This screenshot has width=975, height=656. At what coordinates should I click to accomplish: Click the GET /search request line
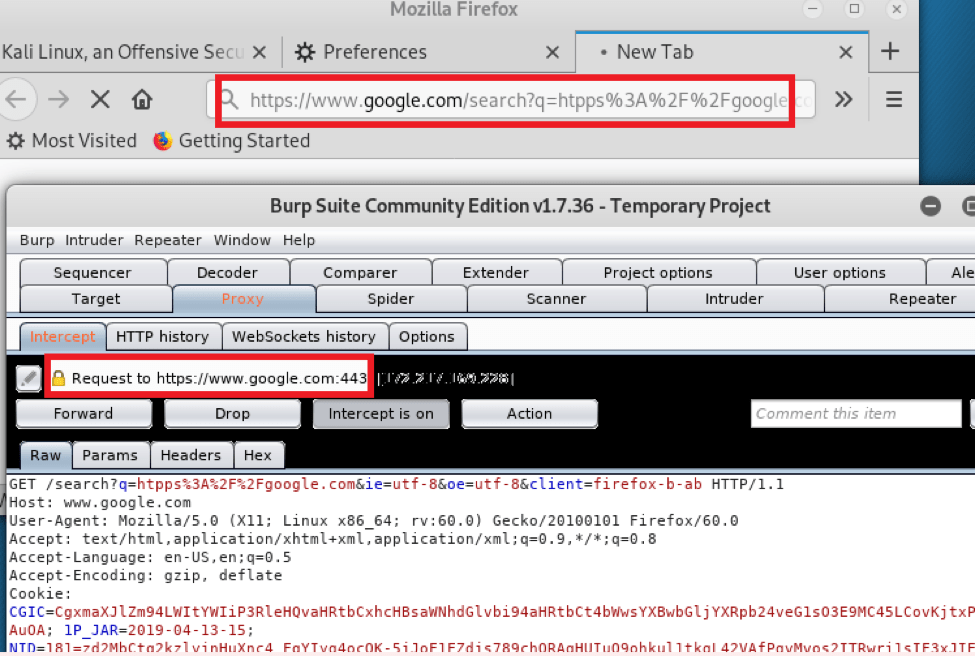pyautogui.click(x=396, y=484)
